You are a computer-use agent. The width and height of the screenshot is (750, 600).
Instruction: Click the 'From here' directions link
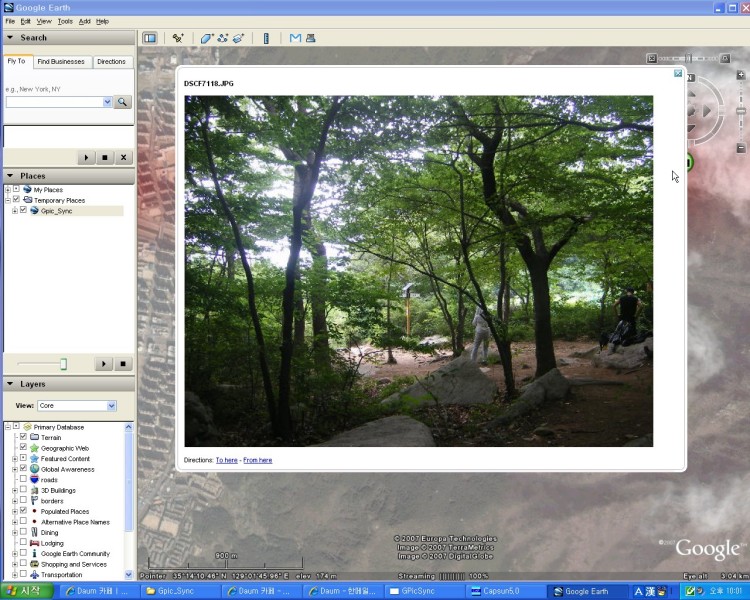(257, 460)
